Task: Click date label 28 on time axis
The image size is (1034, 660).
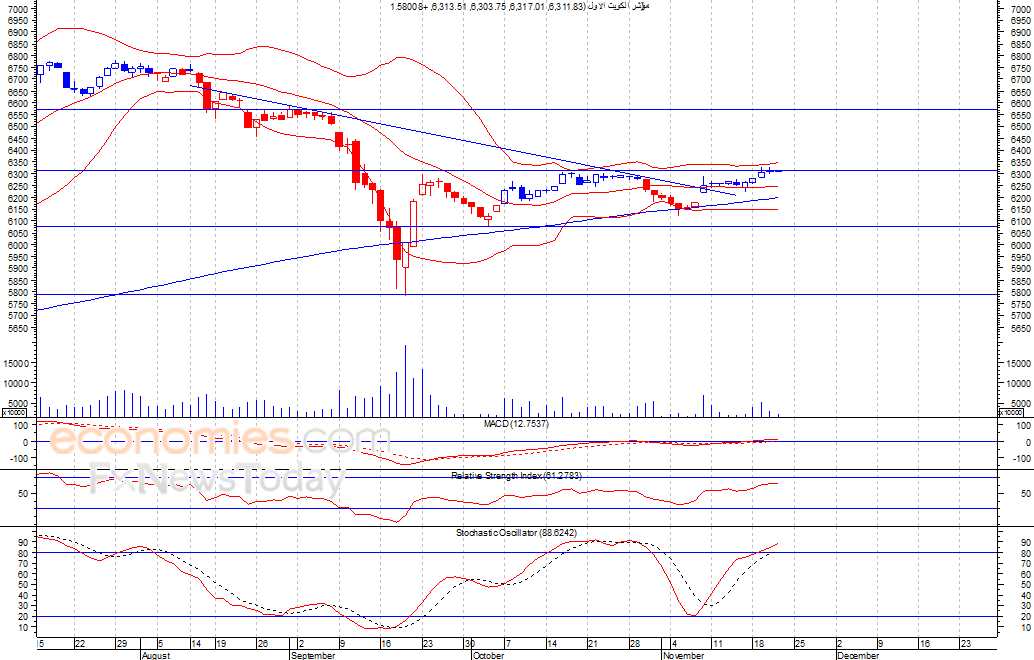Action: 634,644
